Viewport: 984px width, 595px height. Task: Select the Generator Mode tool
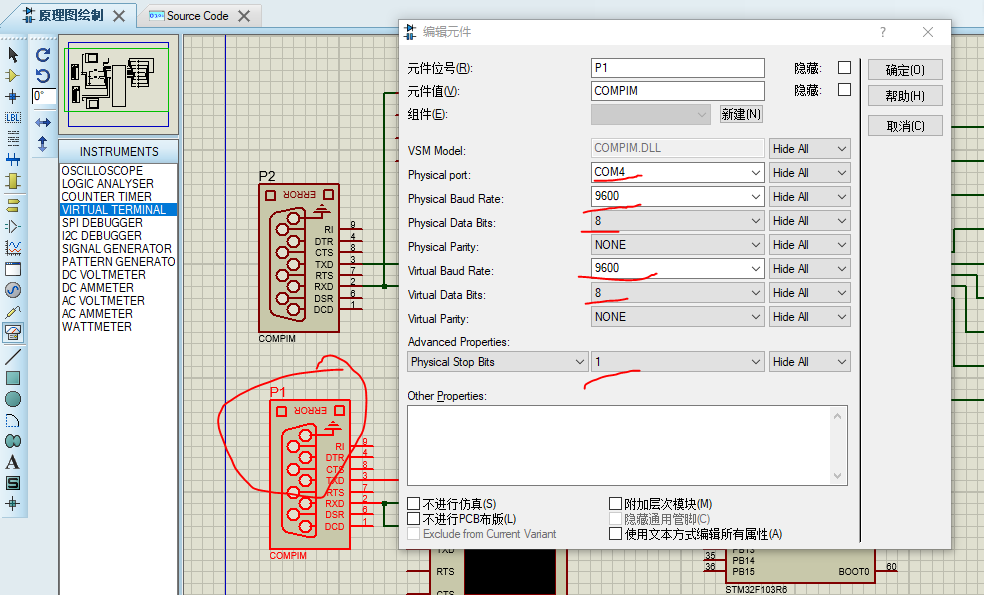click(x=13, y=290)
